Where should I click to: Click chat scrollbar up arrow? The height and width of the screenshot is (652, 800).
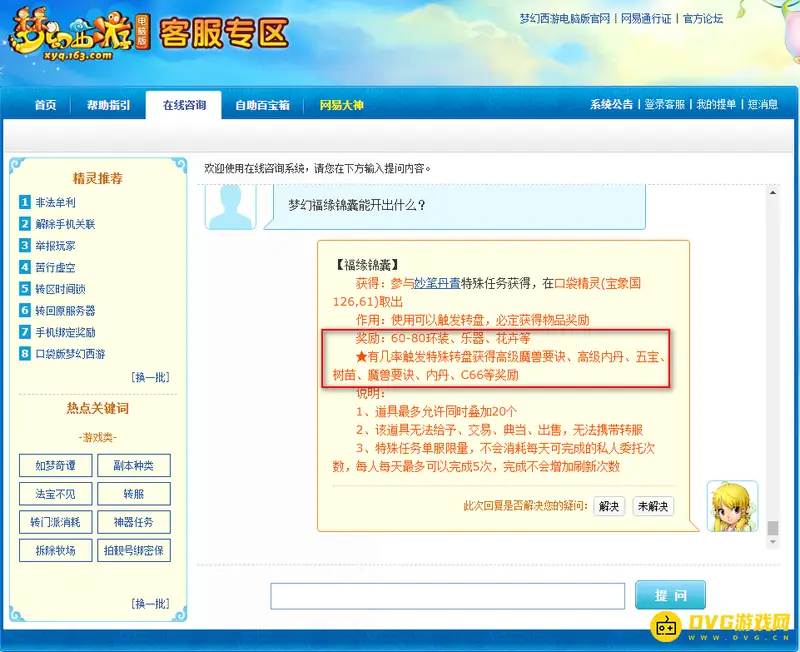[773, 192]
